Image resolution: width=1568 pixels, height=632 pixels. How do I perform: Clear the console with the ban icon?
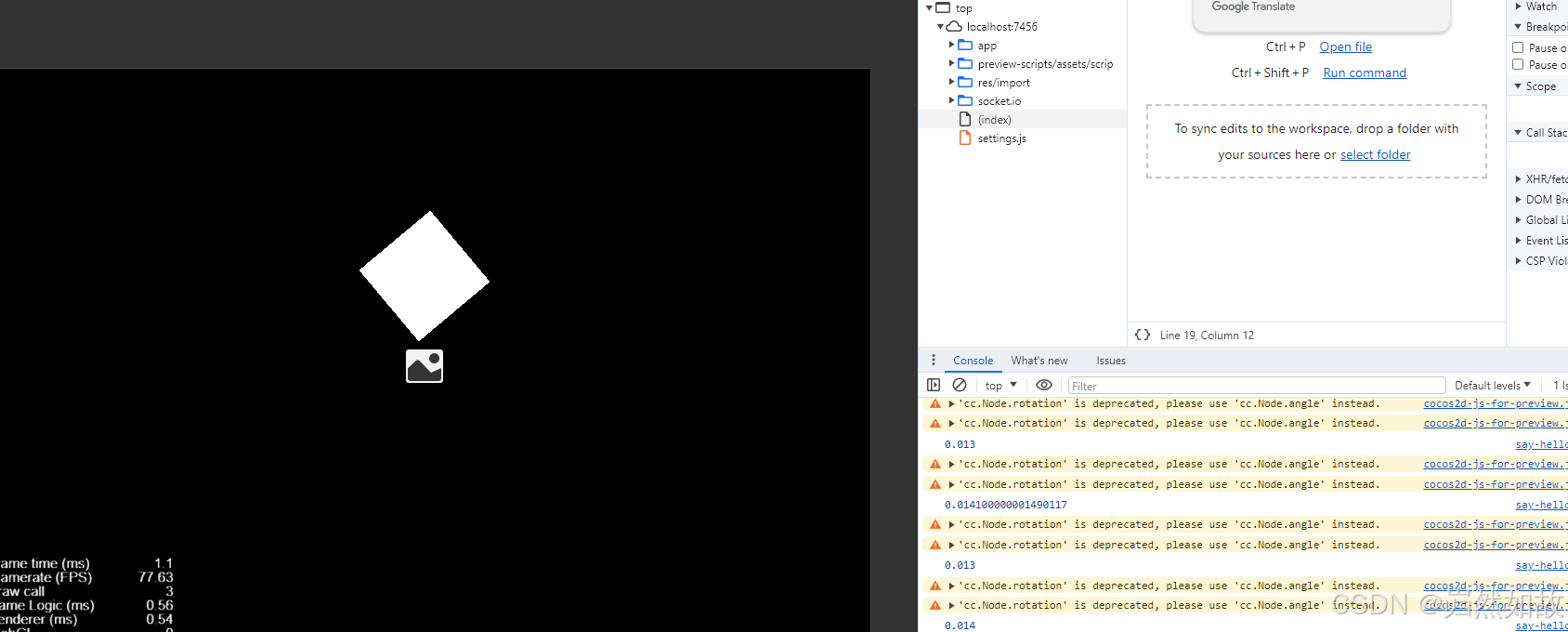(960, 385)
